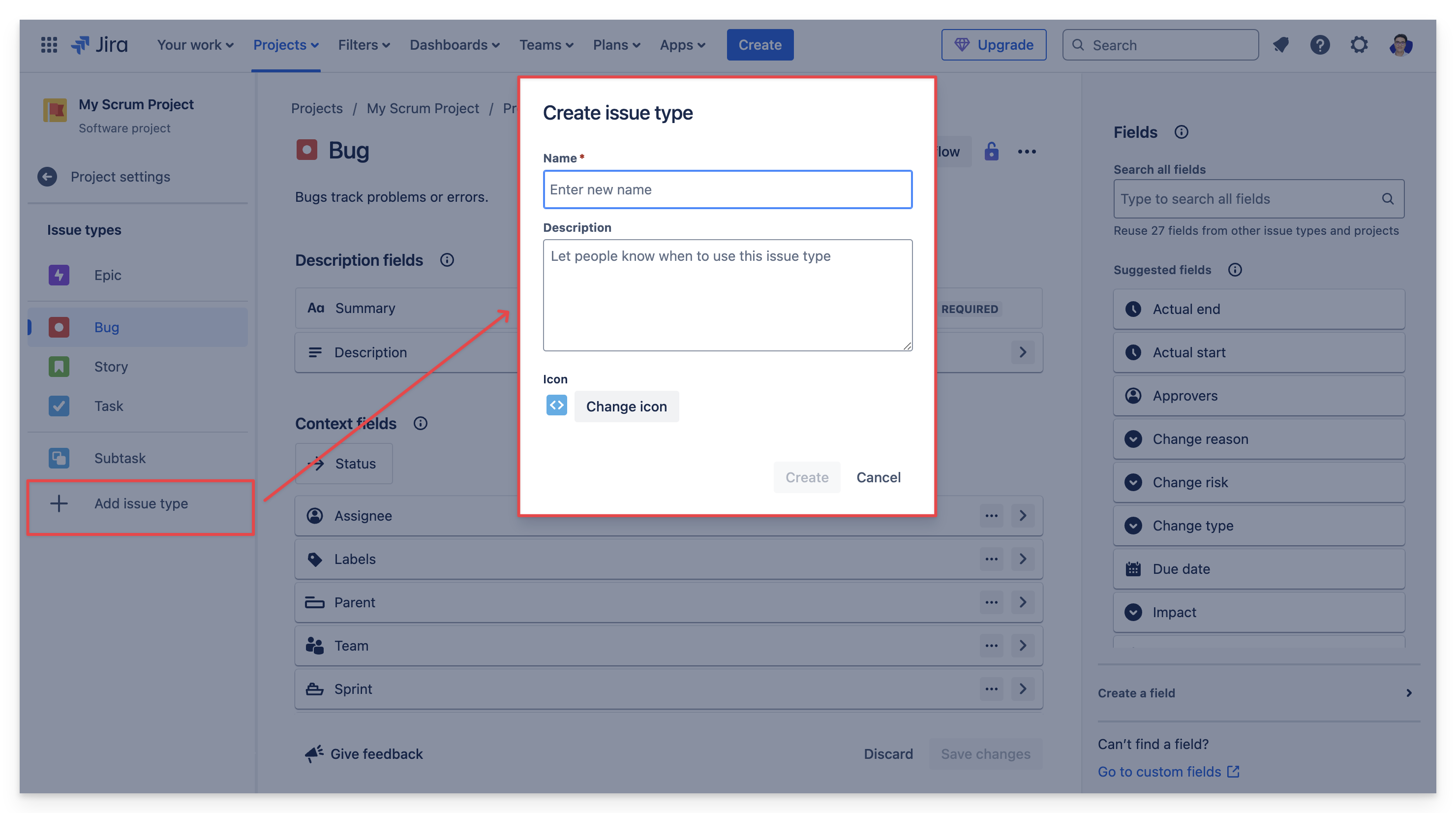Open the app switcher grid icon
Image resolution: width=1456 pixels, height=813 pixels.
pyautogui.click(x=49, y=45)
